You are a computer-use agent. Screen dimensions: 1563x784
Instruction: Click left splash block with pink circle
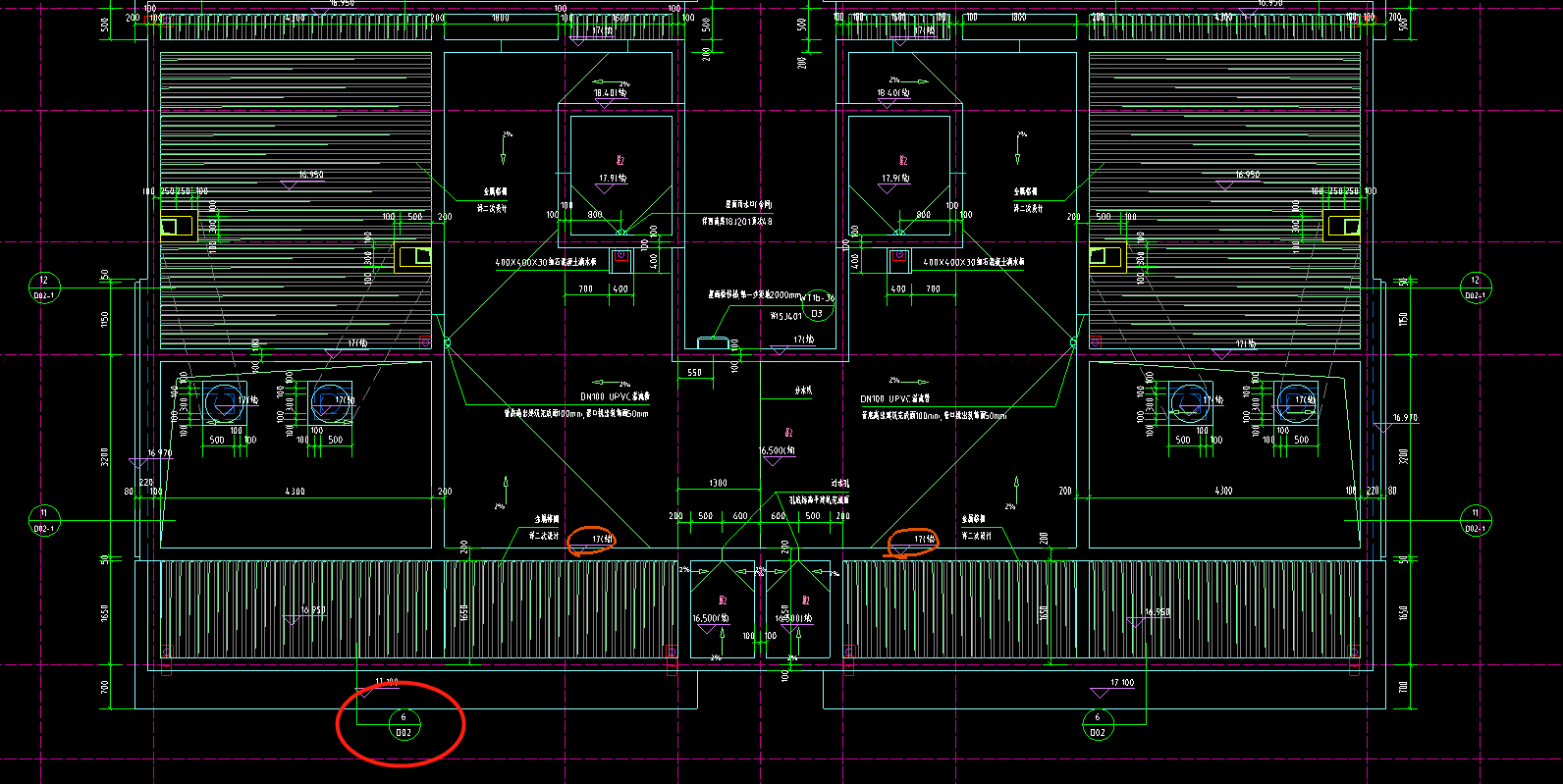pyautogui.click(x=620, y=260)
